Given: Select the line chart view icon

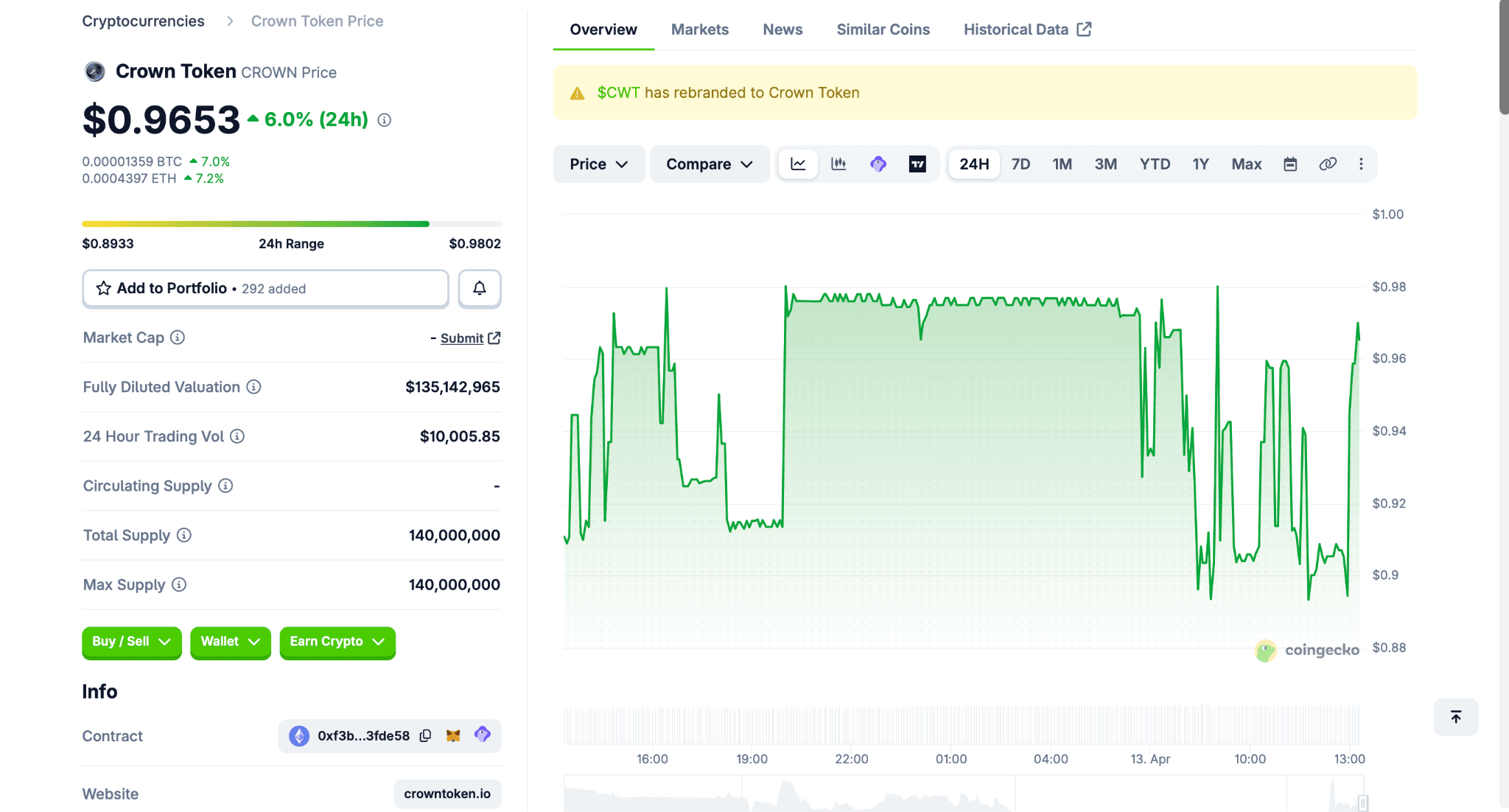Looking at the screenshot, I should (x=798, y=164).
